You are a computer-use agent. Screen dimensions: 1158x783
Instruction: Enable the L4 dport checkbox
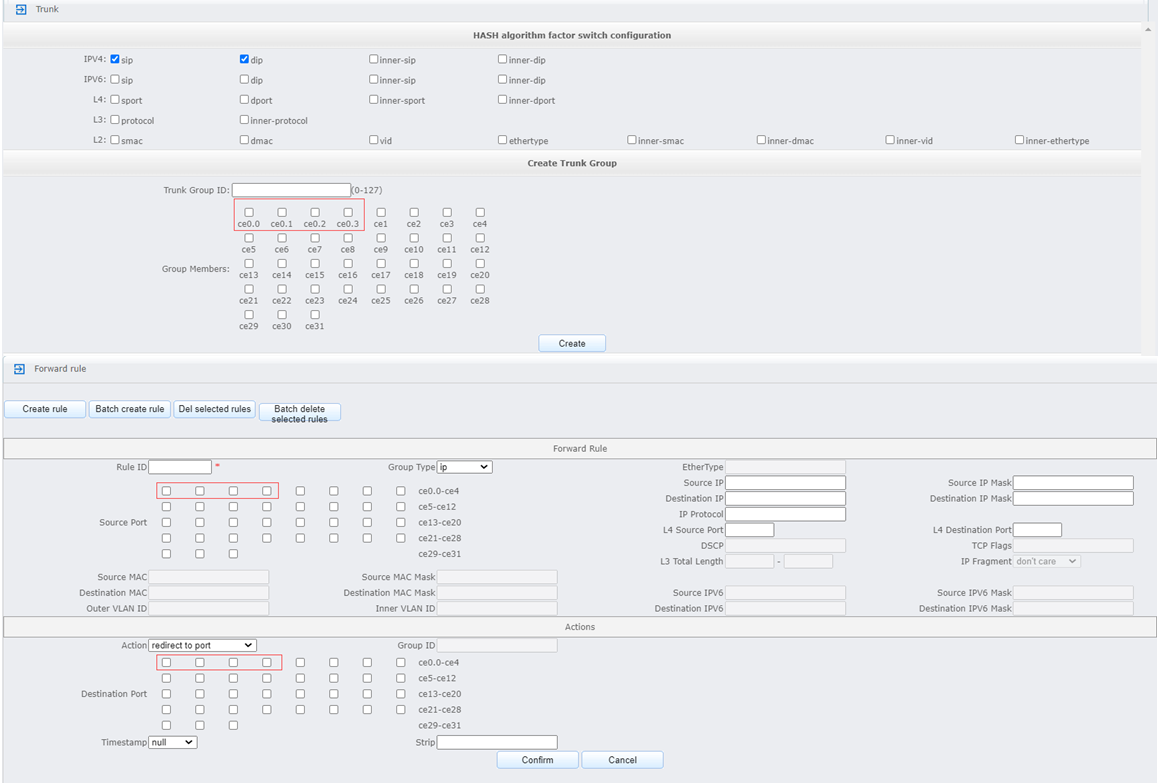[244, 100]
